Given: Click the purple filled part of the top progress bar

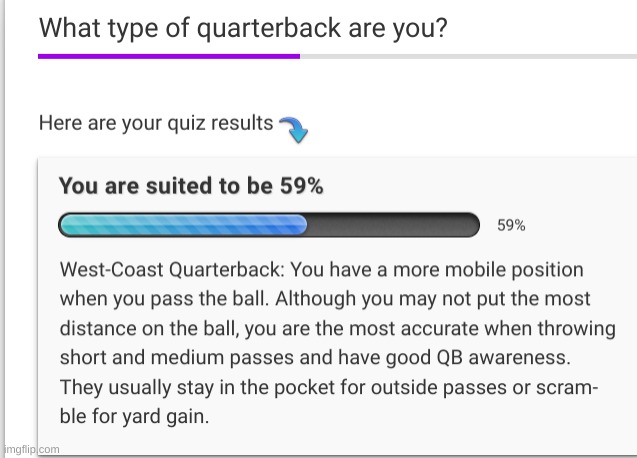Looking at the screenshot, I should pos(168,56).
